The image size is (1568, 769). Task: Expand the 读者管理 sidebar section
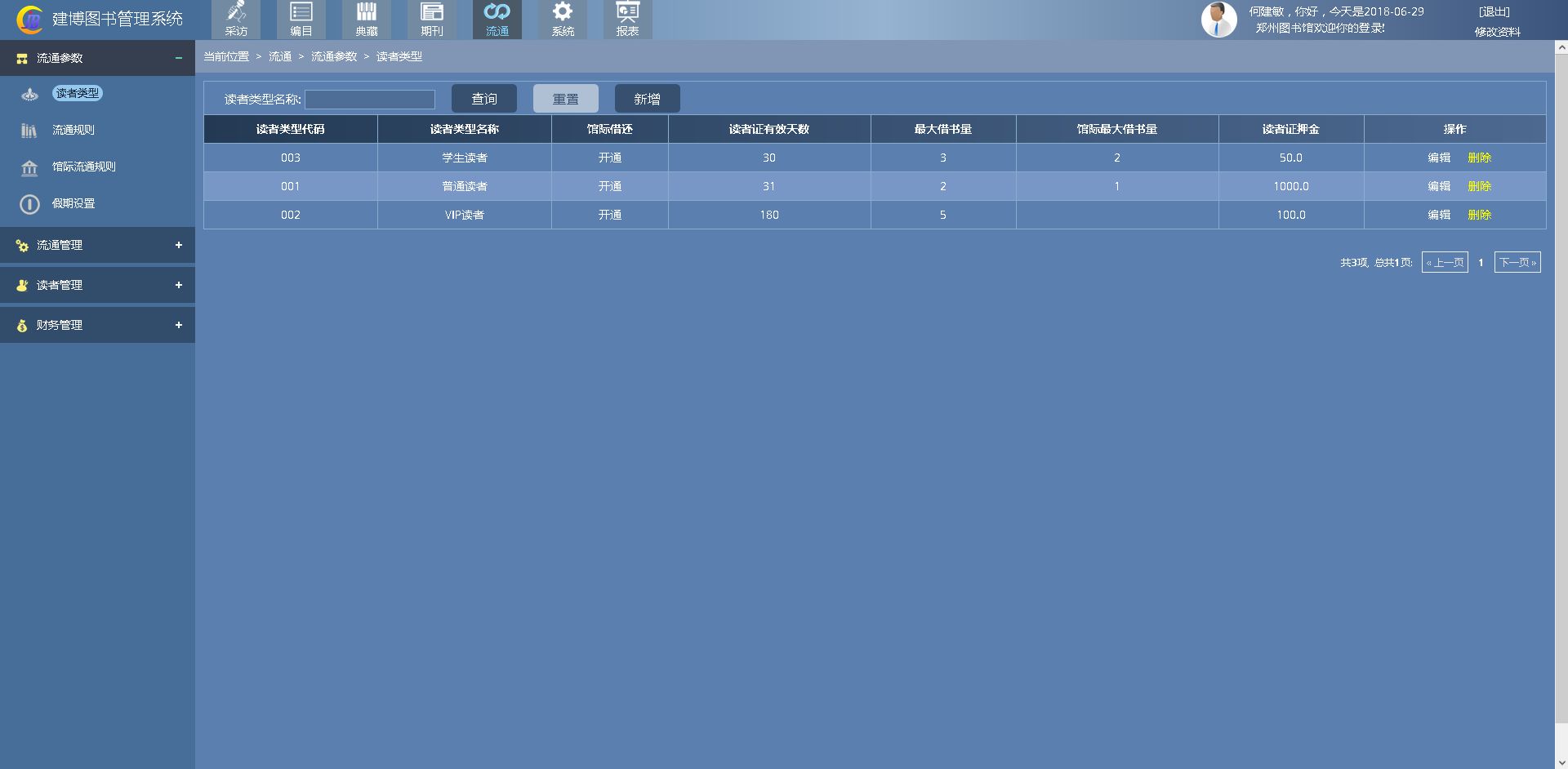[178, 285]
